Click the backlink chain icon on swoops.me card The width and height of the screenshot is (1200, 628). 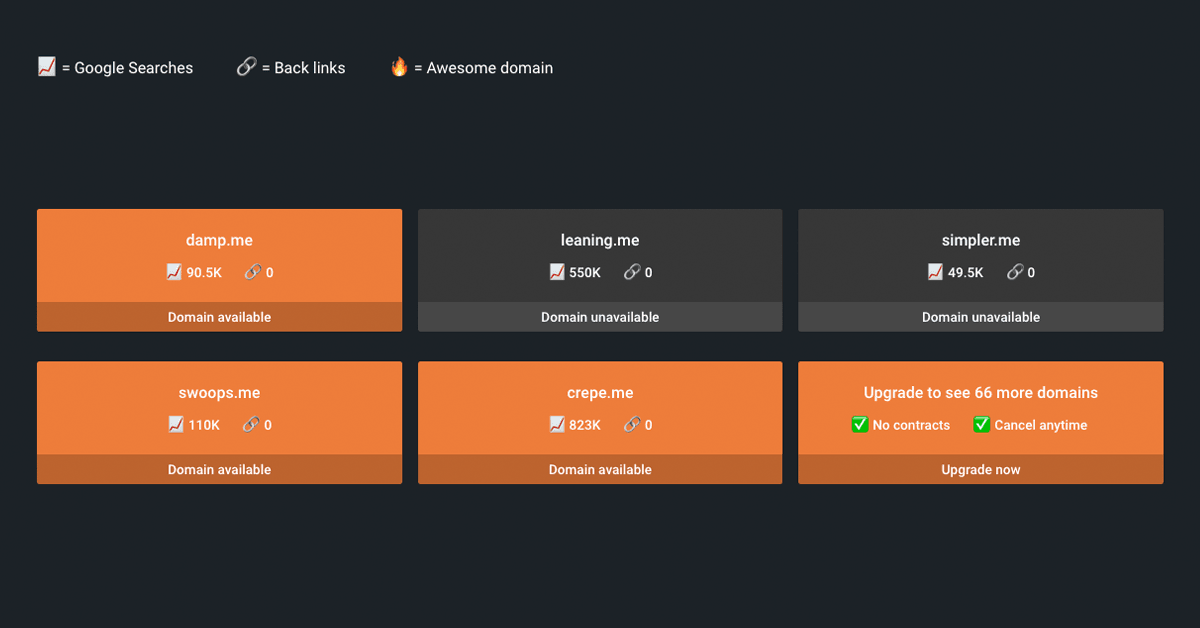(x=251, y=425)
